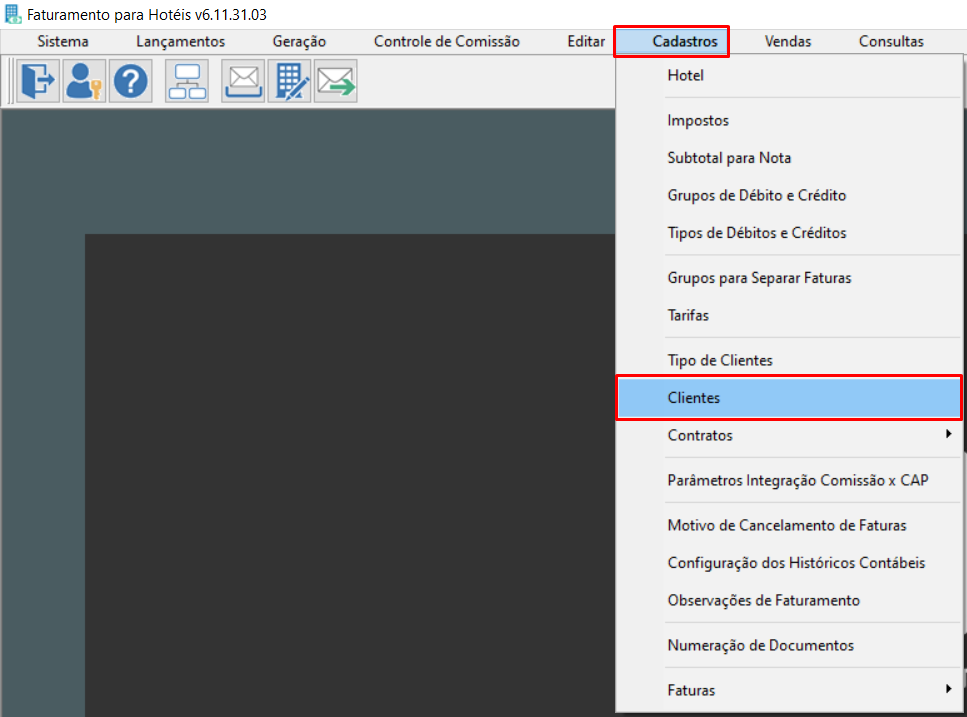Screen dimensions: 967x717
Task: Select Observações de Faturamento
Action: [789, 600]
